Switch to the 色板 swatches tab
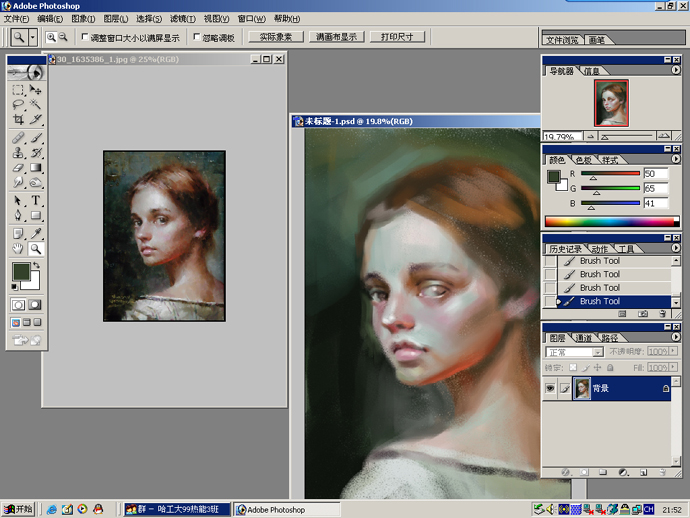This screenshot has width=690, height=518. click(x=584, y=160)
